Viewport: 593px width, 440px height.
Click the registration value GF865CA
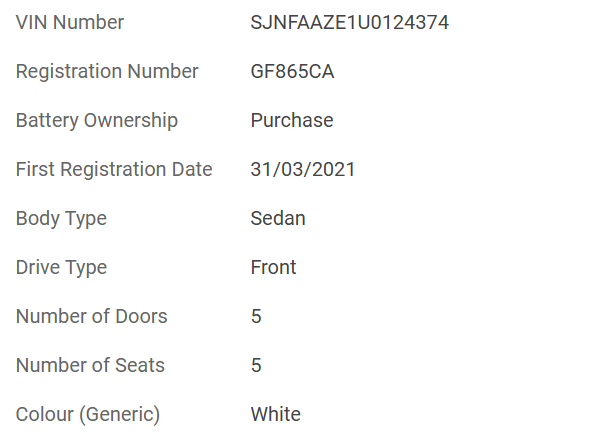point(292,72)
